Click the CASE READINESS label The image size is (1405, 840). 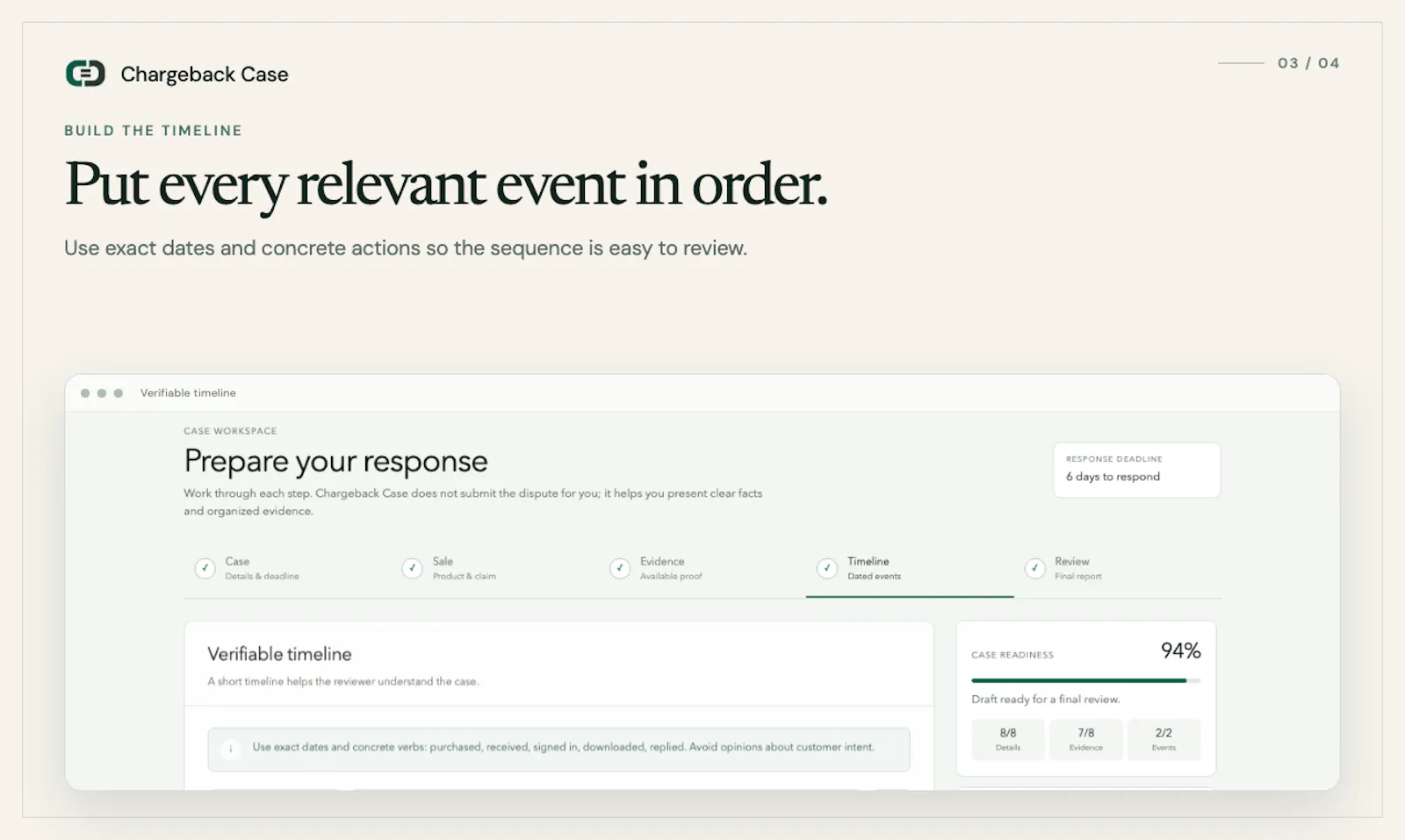point(1012,655)
